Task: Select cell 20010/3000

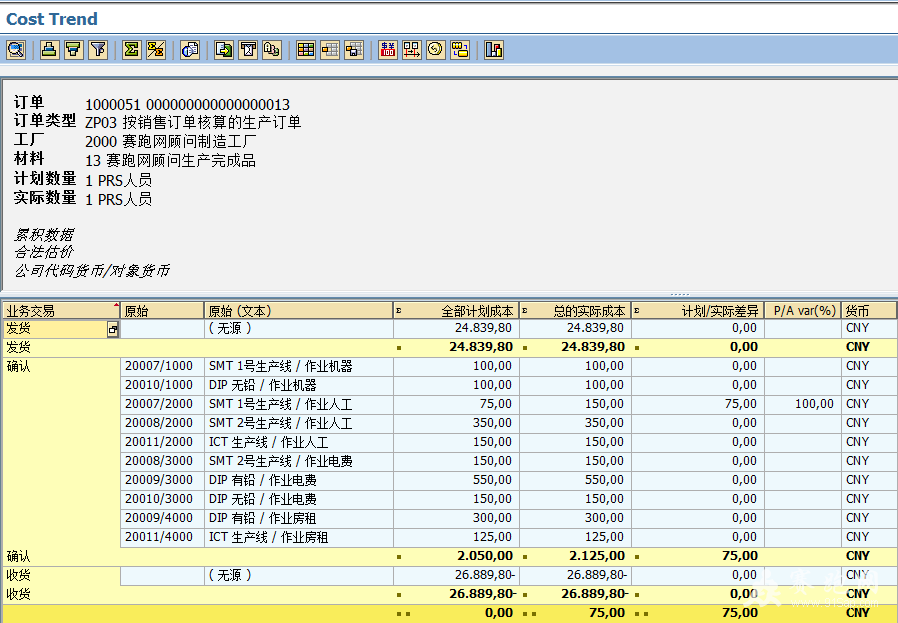Action: pyautogui.click(x=162, y=499)
